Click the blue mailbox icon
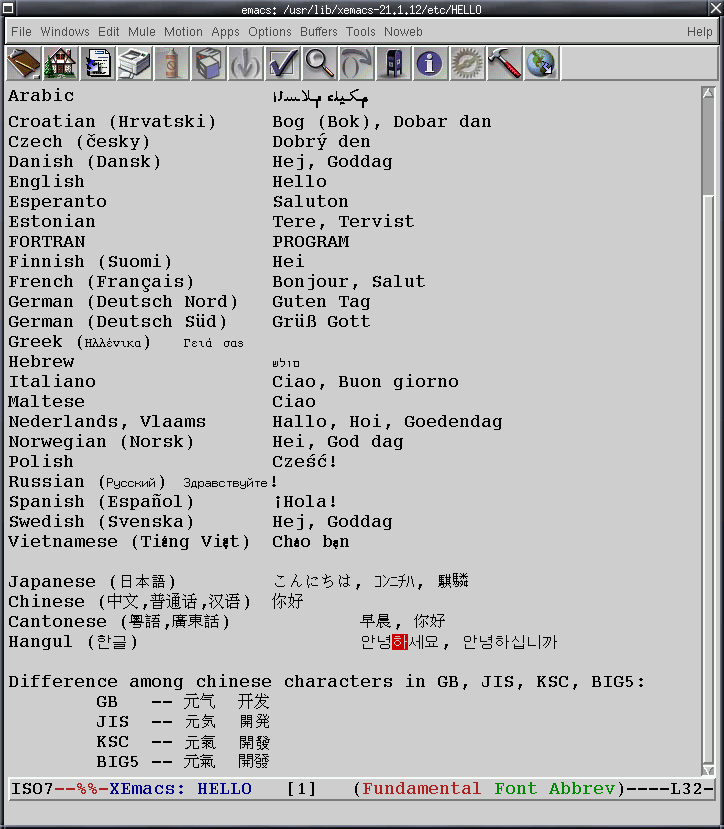Image resolution: width=724 pixels, height=829 pixels. click(x=394, y=63)
